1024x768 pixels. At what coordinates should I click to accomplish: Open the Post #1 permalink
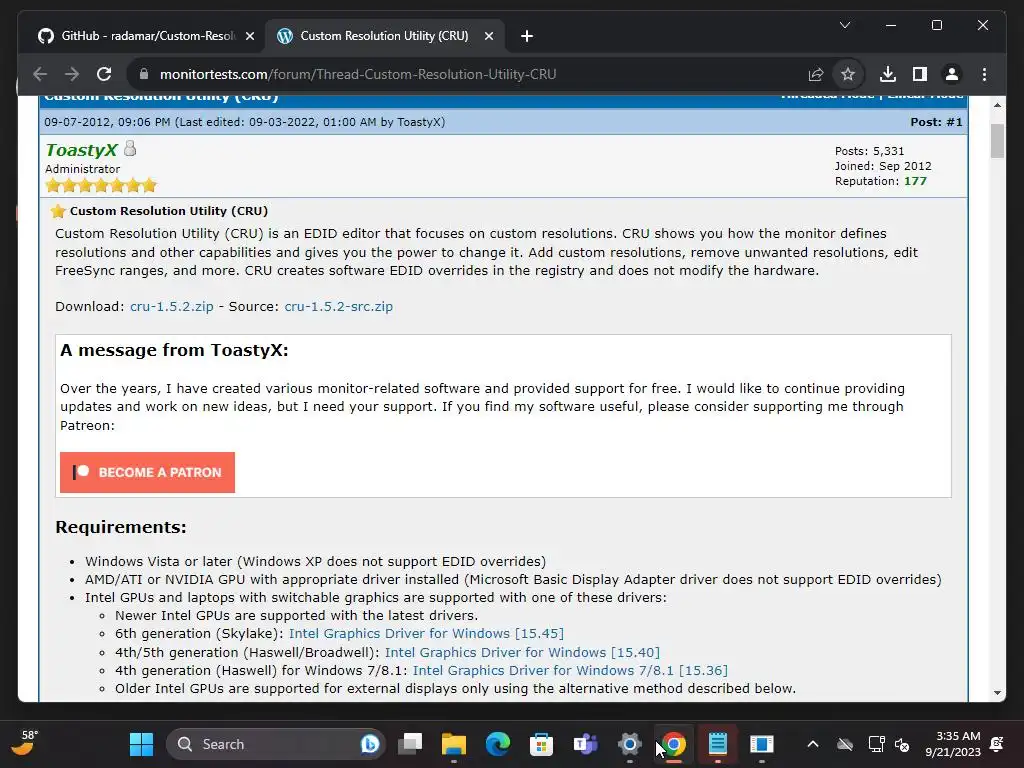pyautogui.click(x=954, y=122)
